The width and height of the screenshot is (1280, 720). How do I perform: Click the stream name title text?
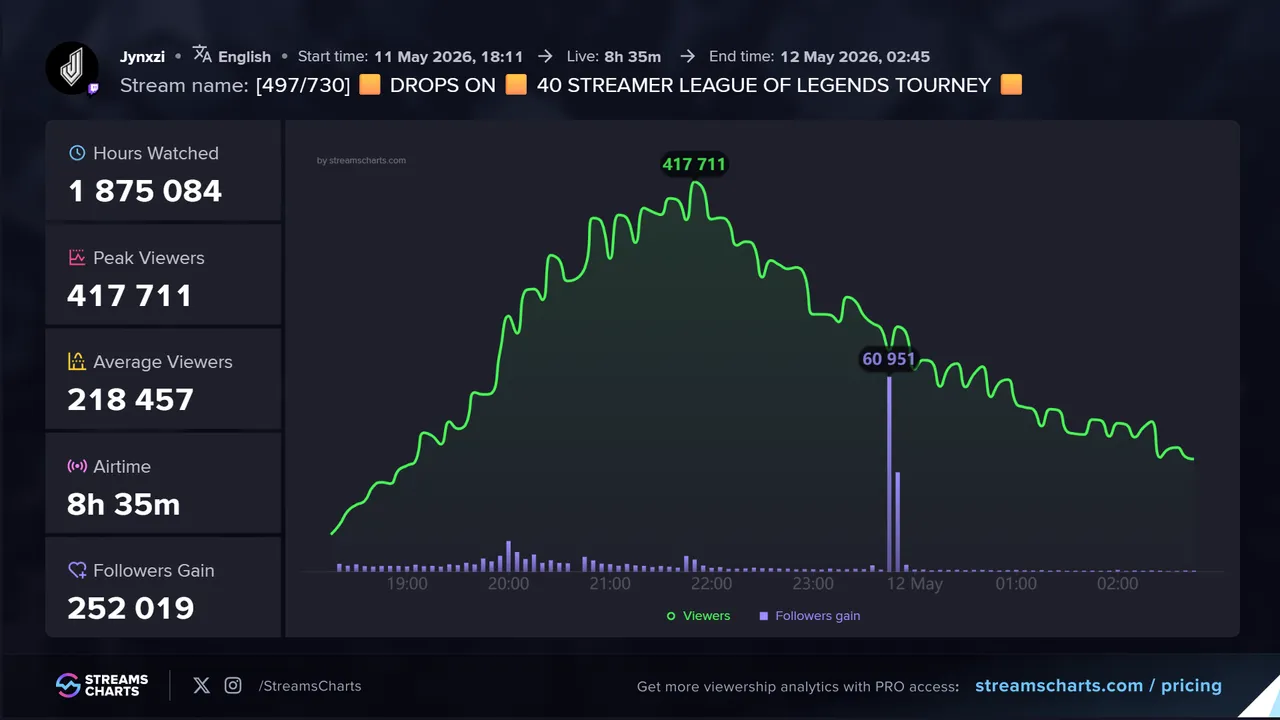tap(639, 85)
